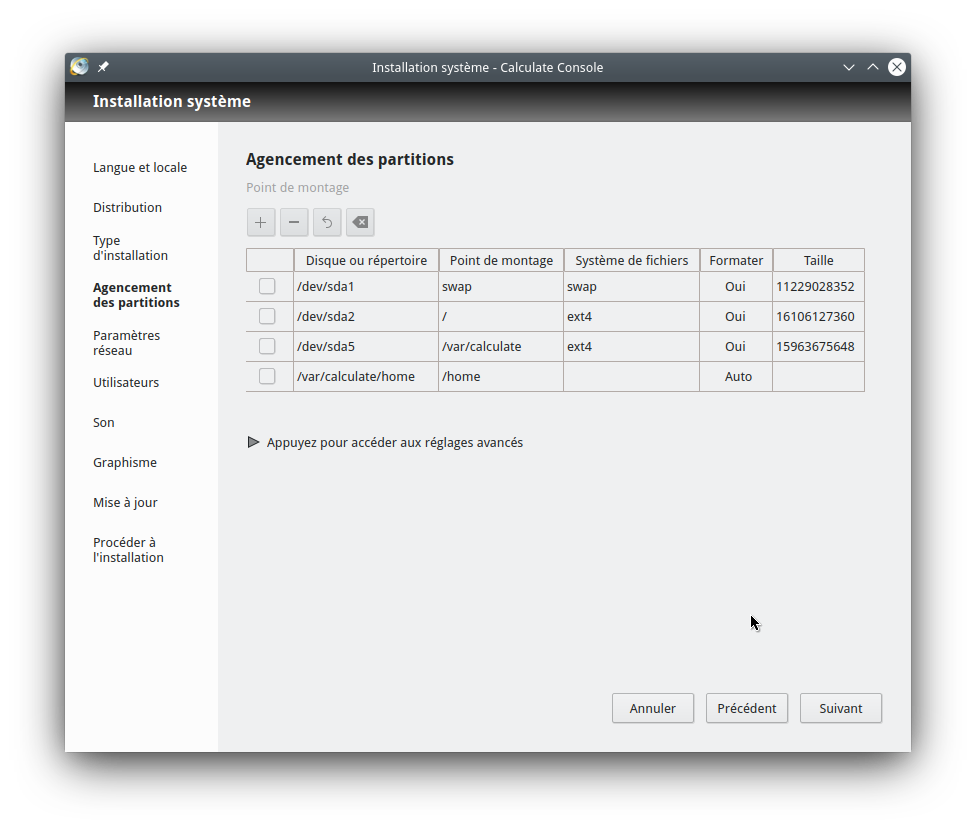The height and width of the screenshot is (829, 976).
Task: Click the clear table backspace icon
Action: click(x=360, y=222)
